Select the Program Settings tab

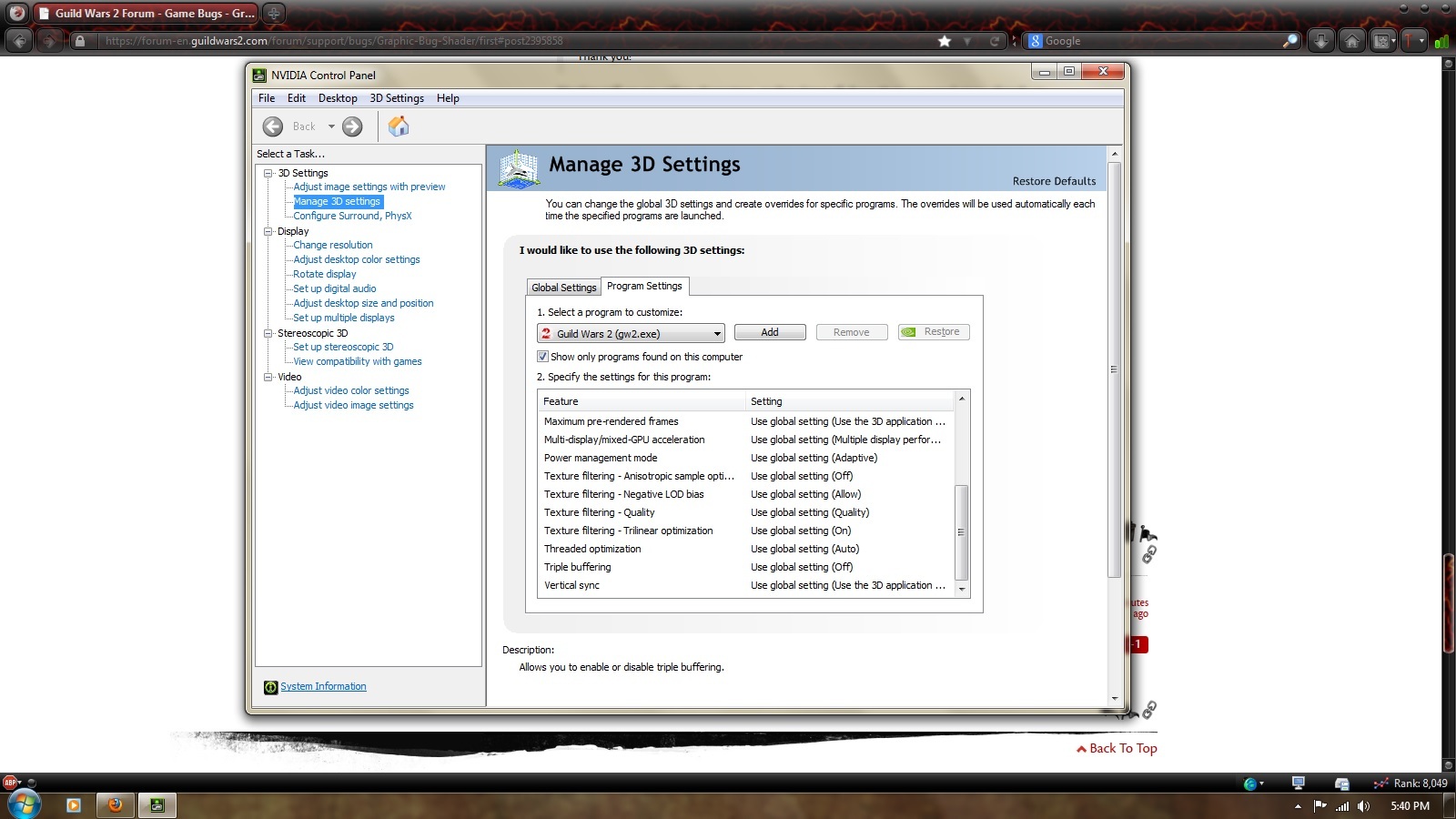point(644,286)
